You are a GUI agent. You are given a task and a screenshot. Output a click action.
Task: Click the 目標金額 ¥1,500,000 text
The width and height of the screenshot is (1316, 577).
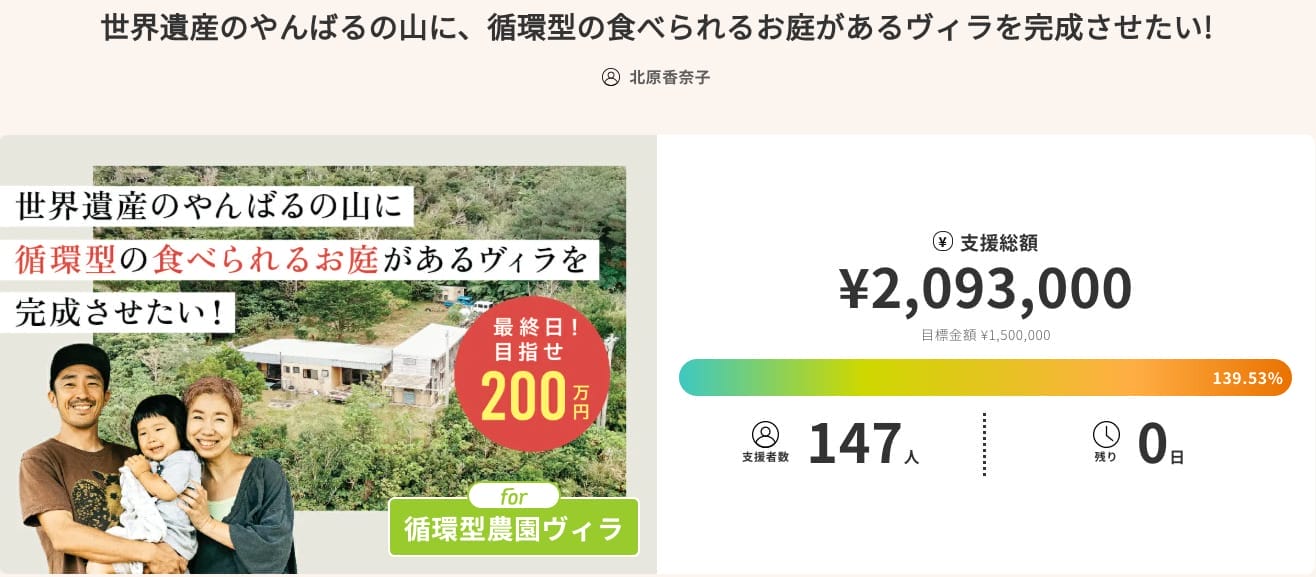(985, 336)
